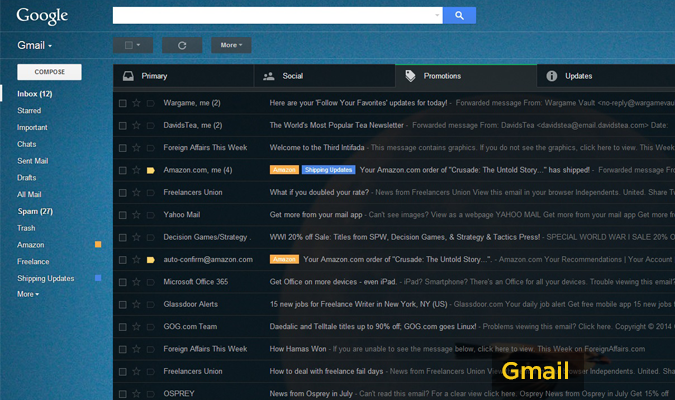Switch to the Social tab

point(325,76)
